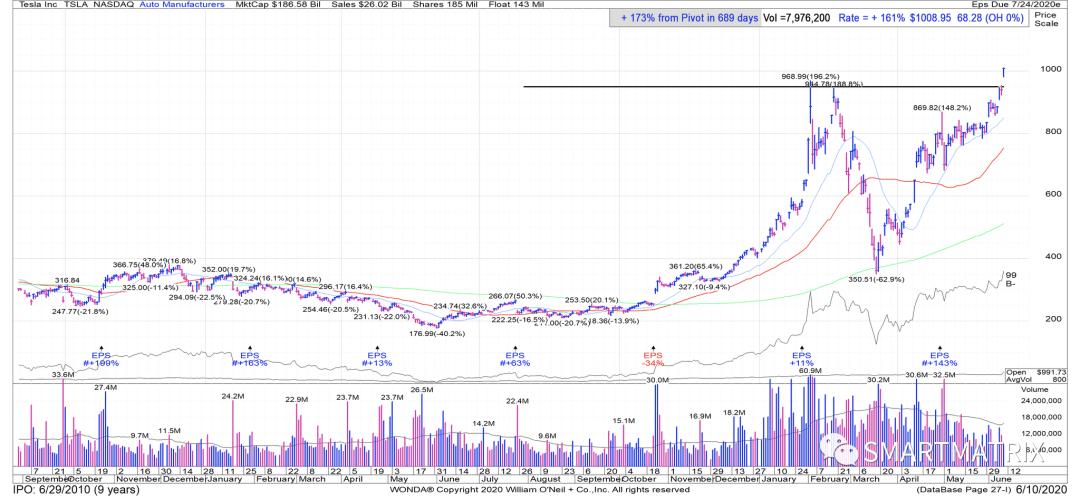Select the EPS +143% marker
Image resolution: width=1080 pixels, height=498 pixels.
point(939,360)
